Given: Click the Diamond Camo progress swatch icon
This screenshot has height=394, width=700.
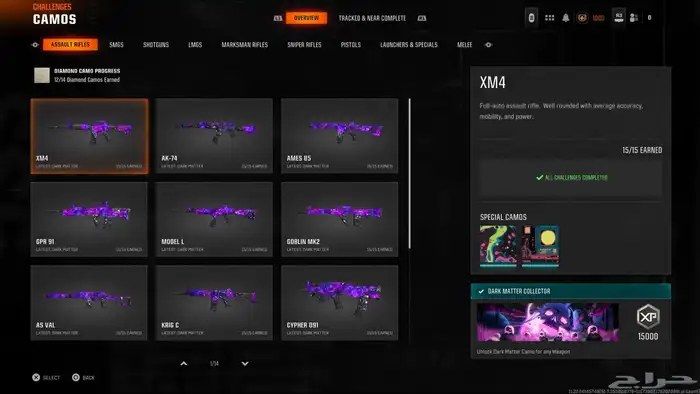Looking at the screenshot, I should (42, 75).
